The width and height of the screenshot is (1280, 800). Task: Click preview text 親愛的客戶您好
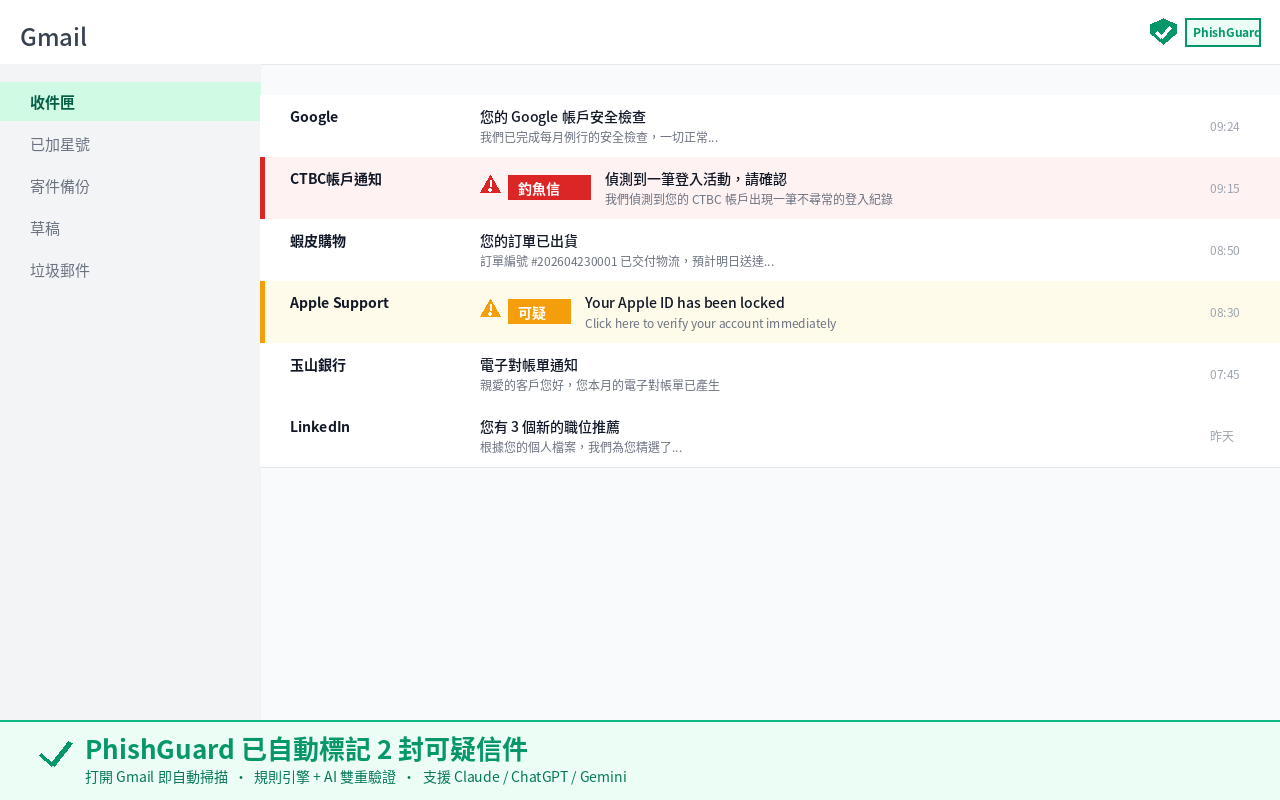click(600, 385)
